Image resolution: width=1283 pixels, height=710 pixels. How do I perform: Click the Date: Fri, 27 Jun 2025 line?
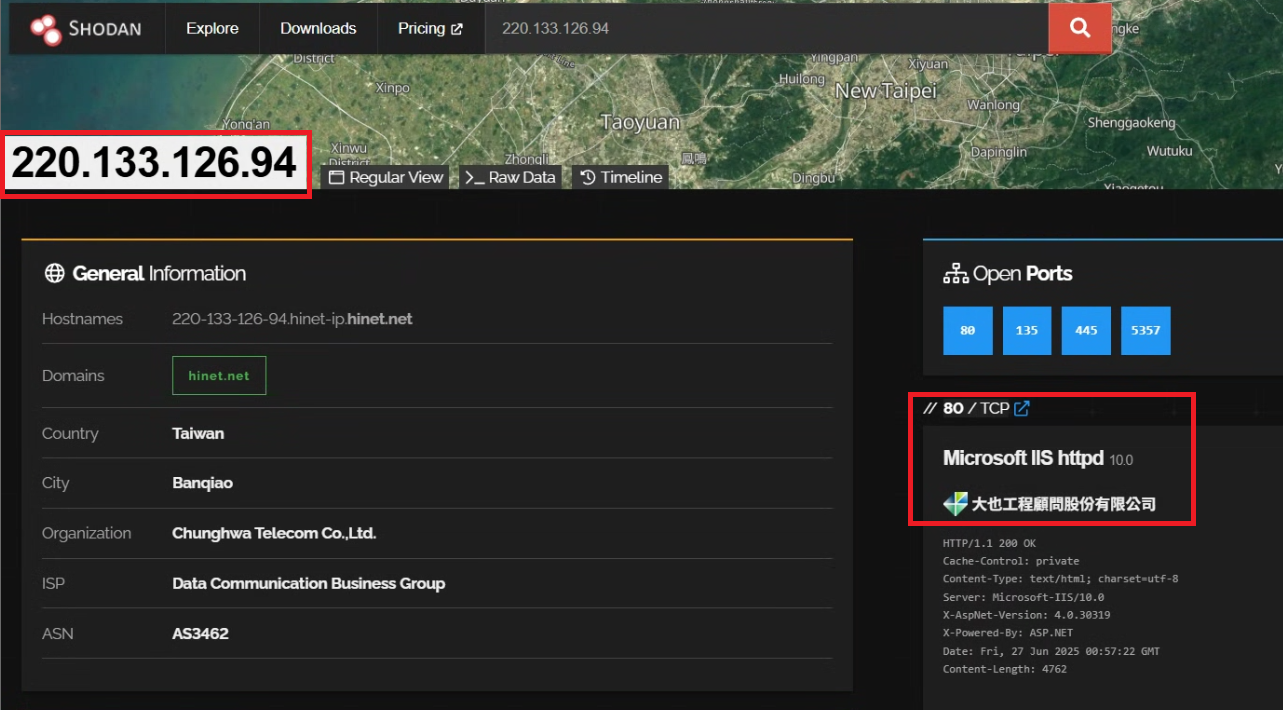(1051, 651)
